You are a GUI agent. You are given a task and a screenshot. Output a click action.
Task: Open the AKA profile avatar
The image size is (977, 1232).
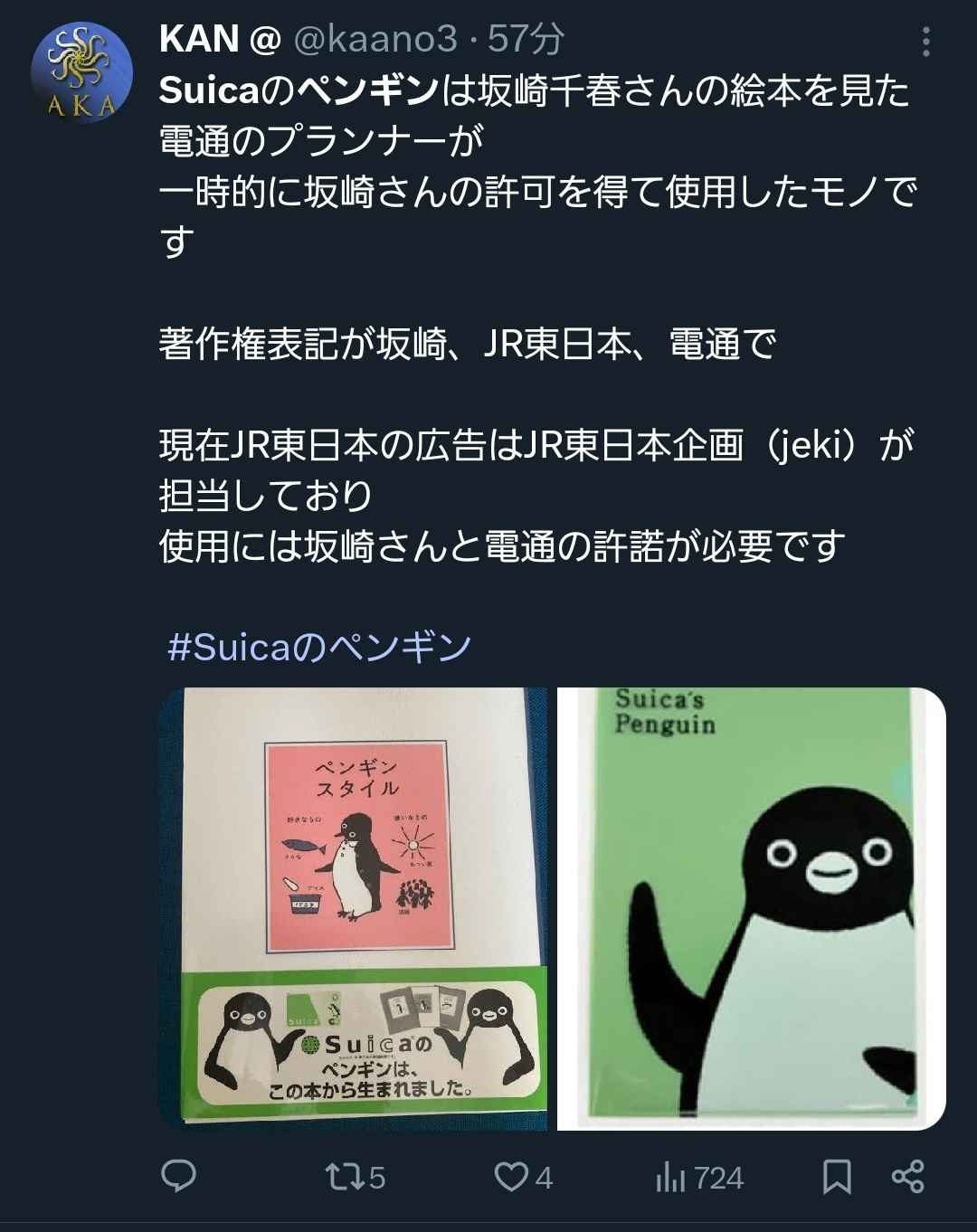tap(81, 74)
